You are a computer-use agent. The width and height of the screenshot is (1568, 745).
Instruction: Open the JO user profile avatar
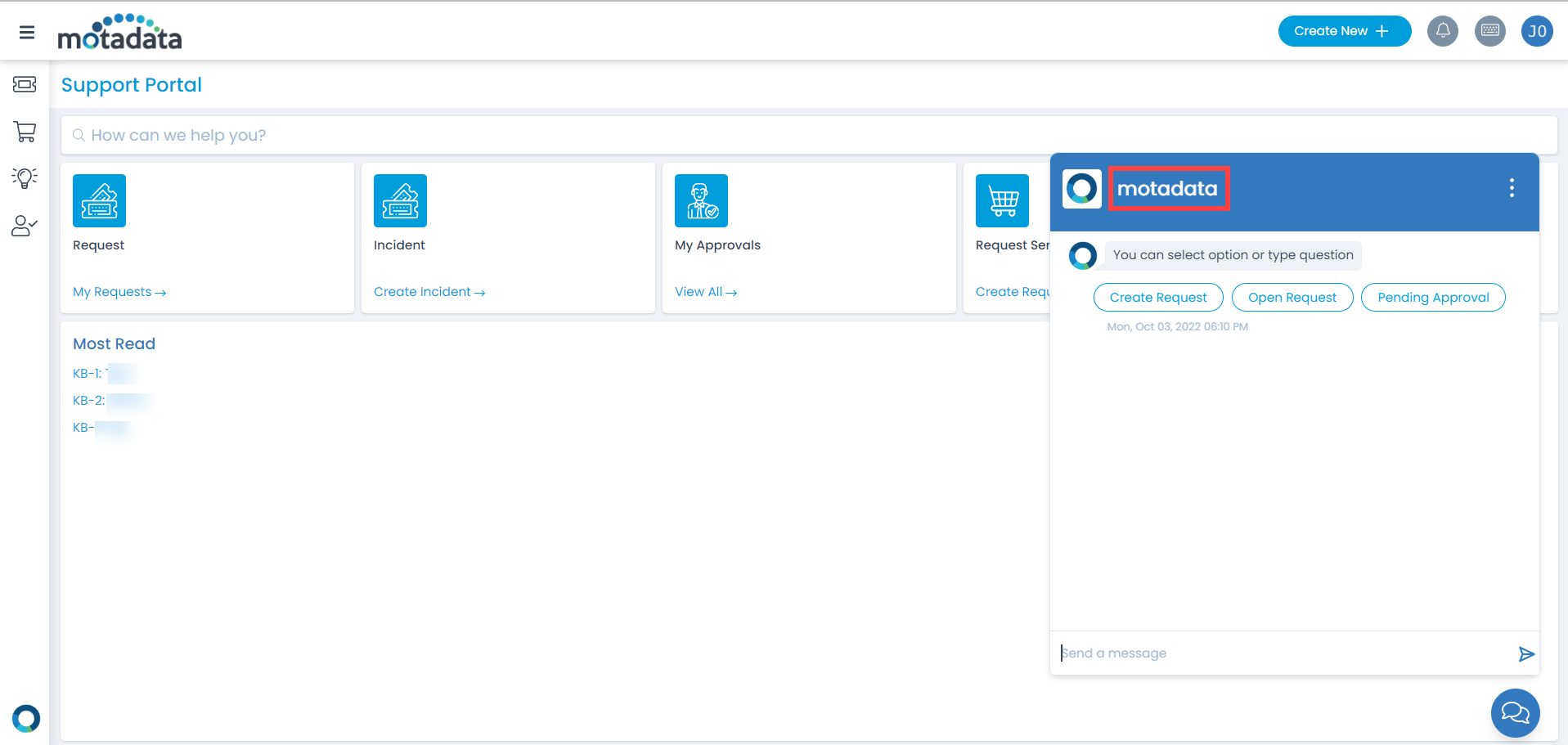tap(1536, 31)
